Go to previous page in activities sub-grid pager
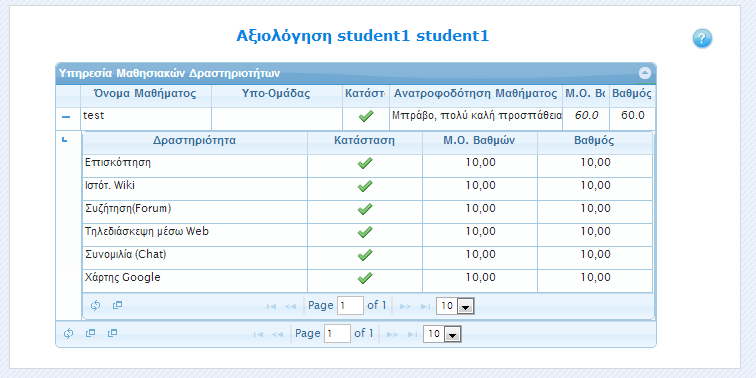Image resolution: width=756 pixels, height=378 pixels. [x=290, y=306]
